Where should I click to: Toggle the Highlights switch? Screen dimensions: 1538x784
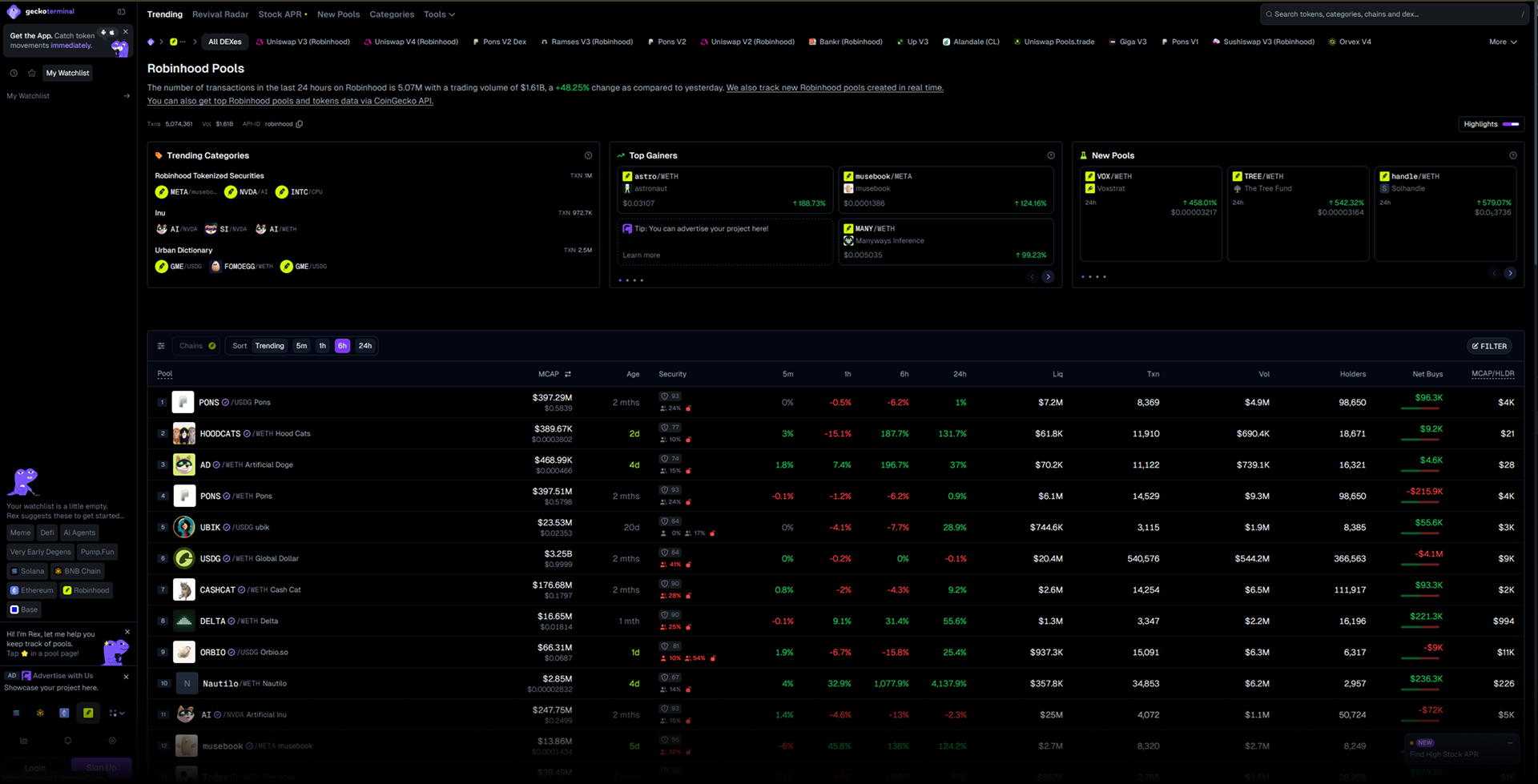pyautogui.click(x=1511, y=124)
